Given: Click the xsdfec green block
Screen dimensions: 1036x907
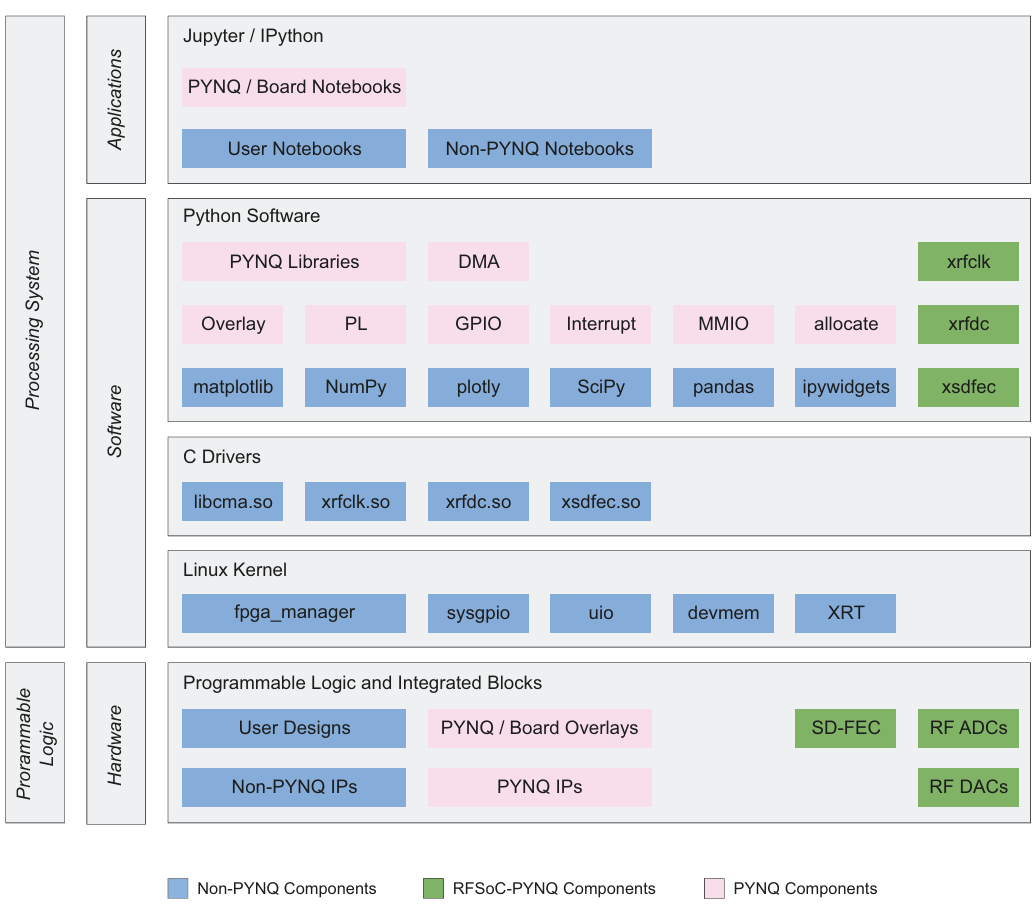Looking at the screenshot, I should [968, 387].
